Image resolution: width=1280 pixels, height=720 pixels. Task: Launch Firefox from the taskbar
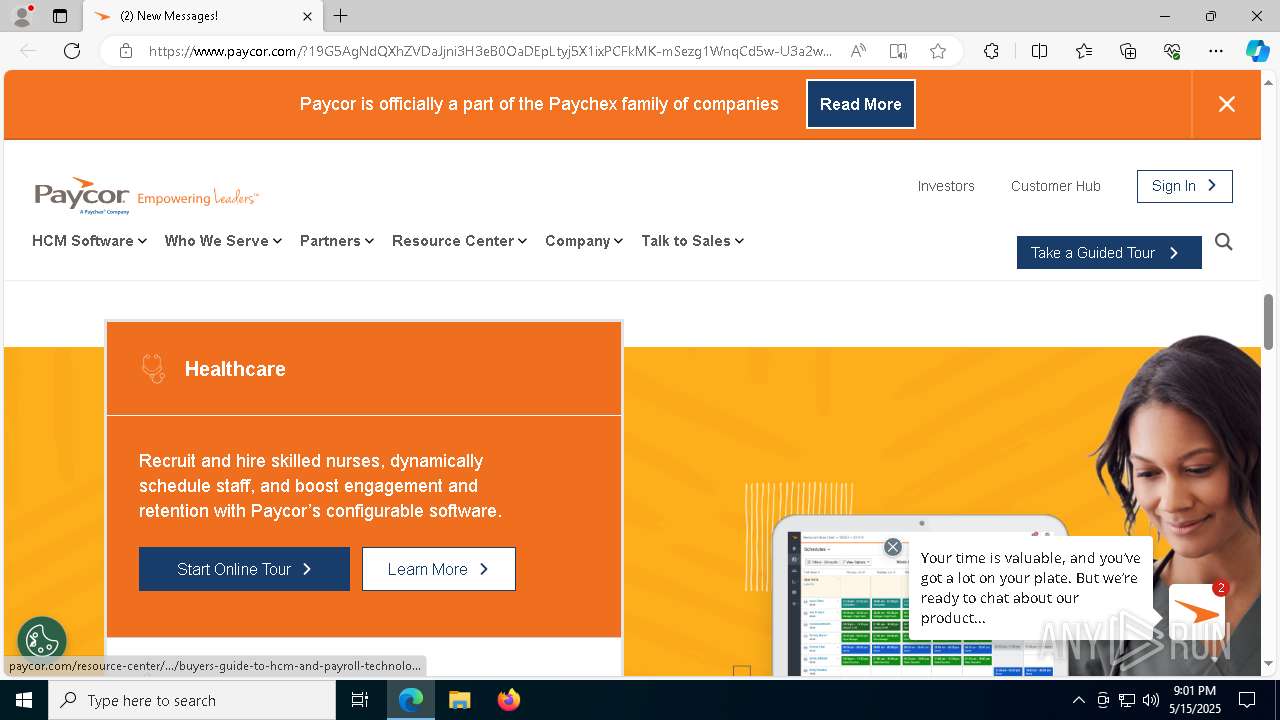508,700
